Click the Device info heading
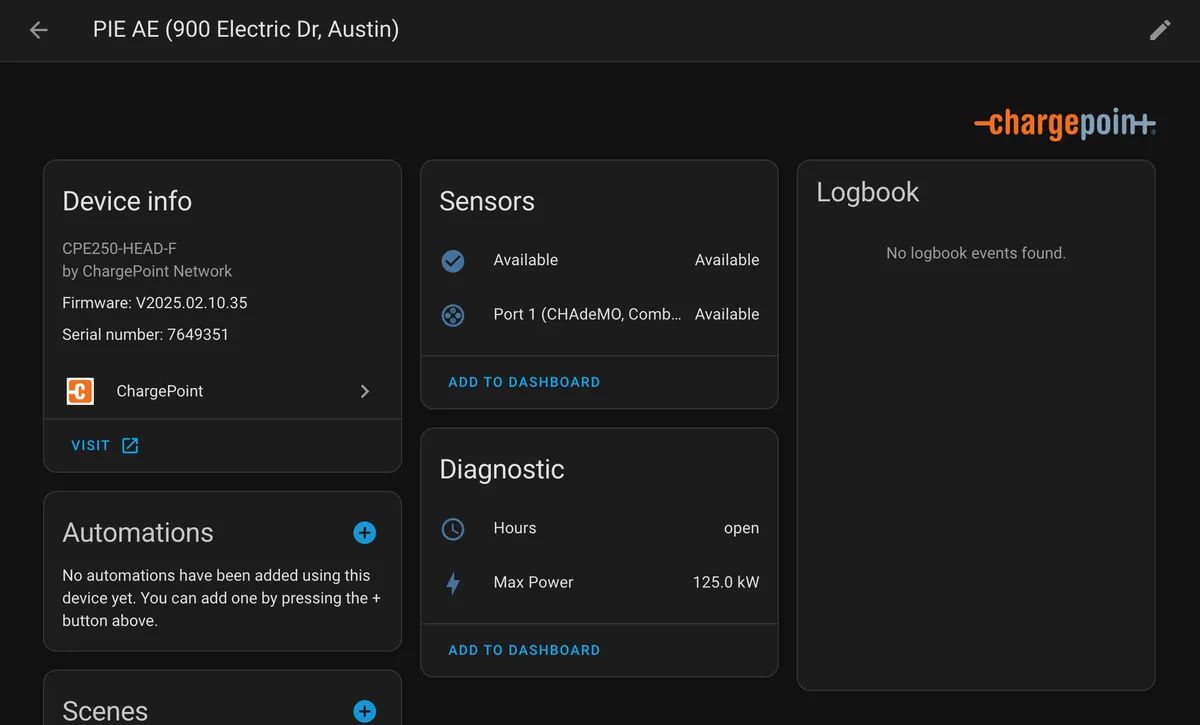Screen dimensions: 1200x725 tap(127, 201)
